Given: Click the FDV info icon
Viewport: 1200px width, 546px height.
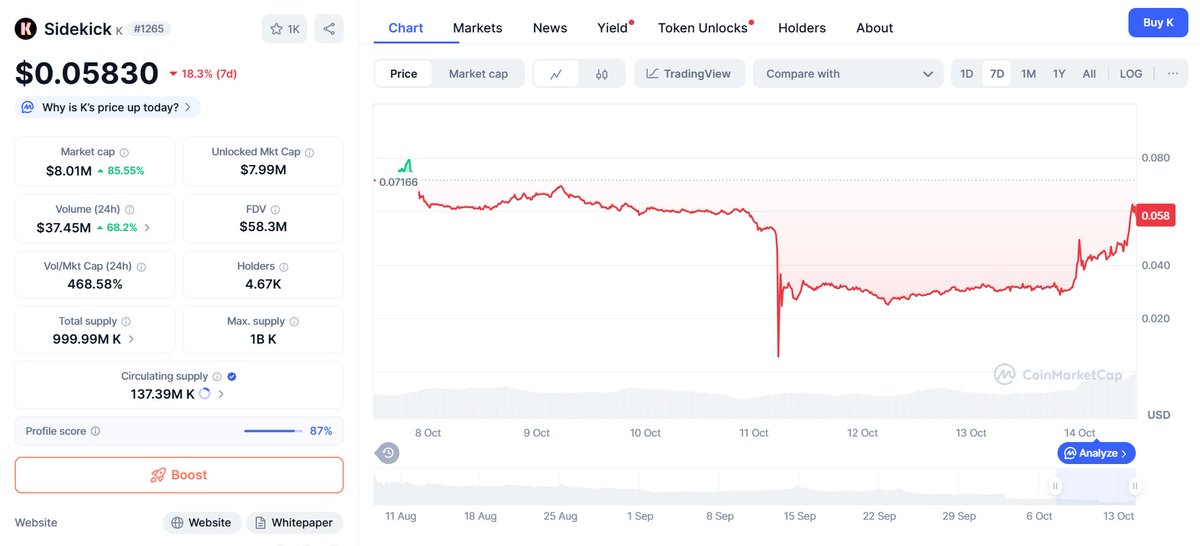Looking at the screenshot, I should pyautogui.click(x=275, y=210).
